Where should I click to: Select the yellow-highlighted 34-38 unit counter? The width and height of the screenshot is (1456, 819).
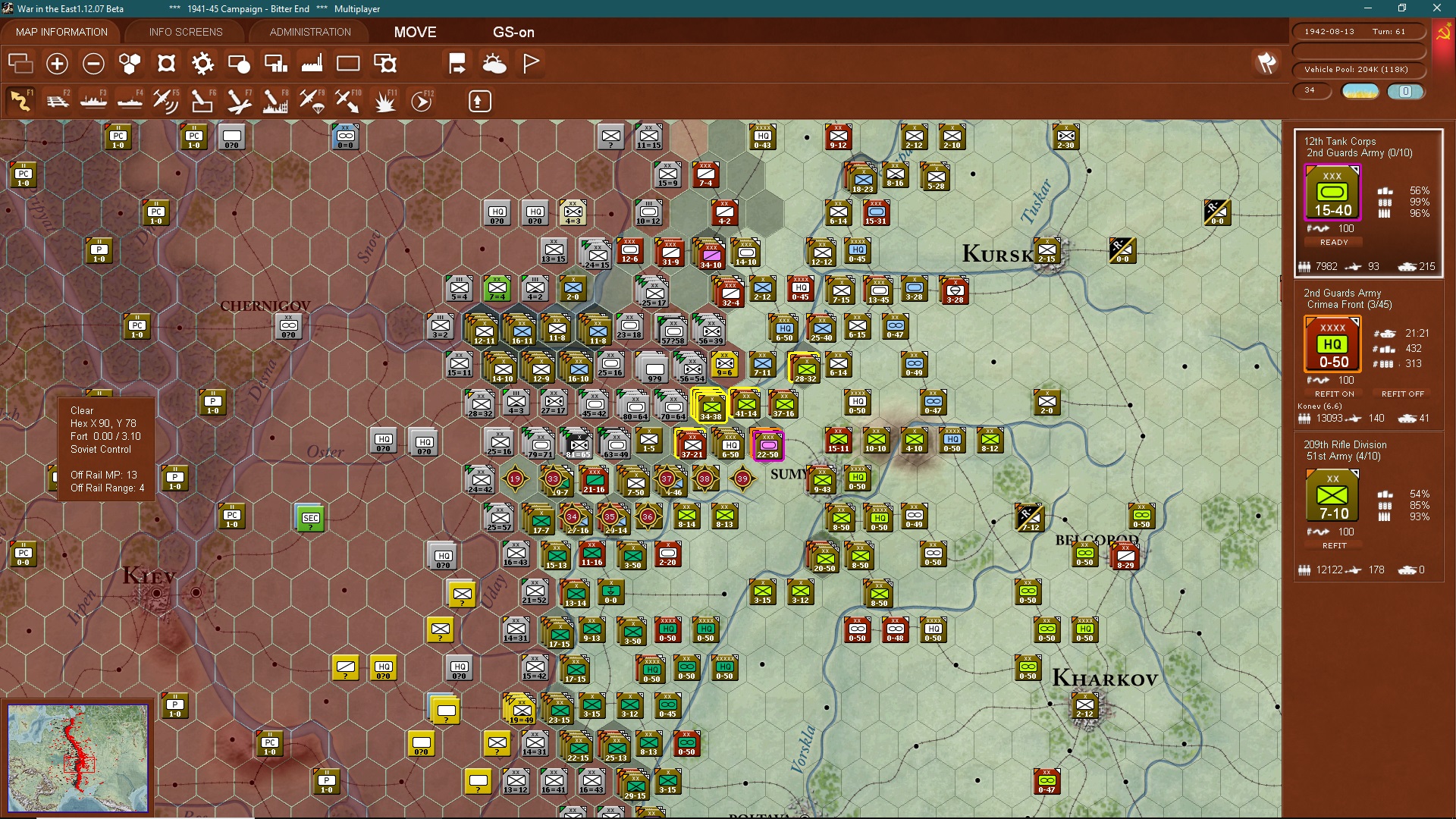coord(711,406)
